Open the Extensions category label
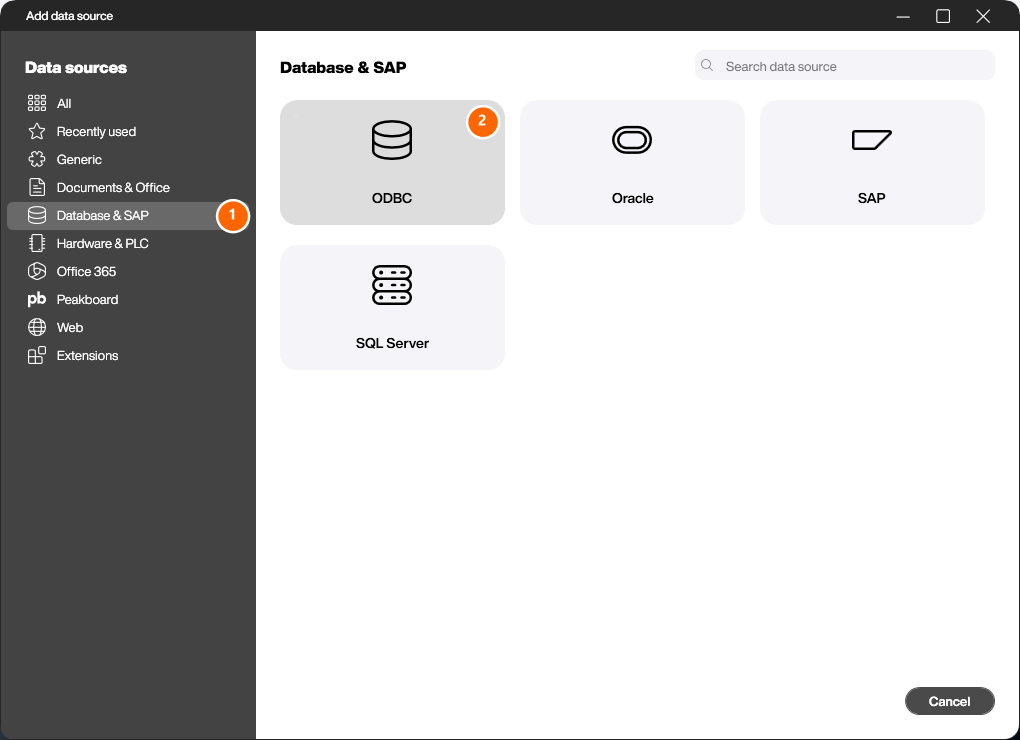Screen dimensions: 1020x740 click(x=87, y=355)
